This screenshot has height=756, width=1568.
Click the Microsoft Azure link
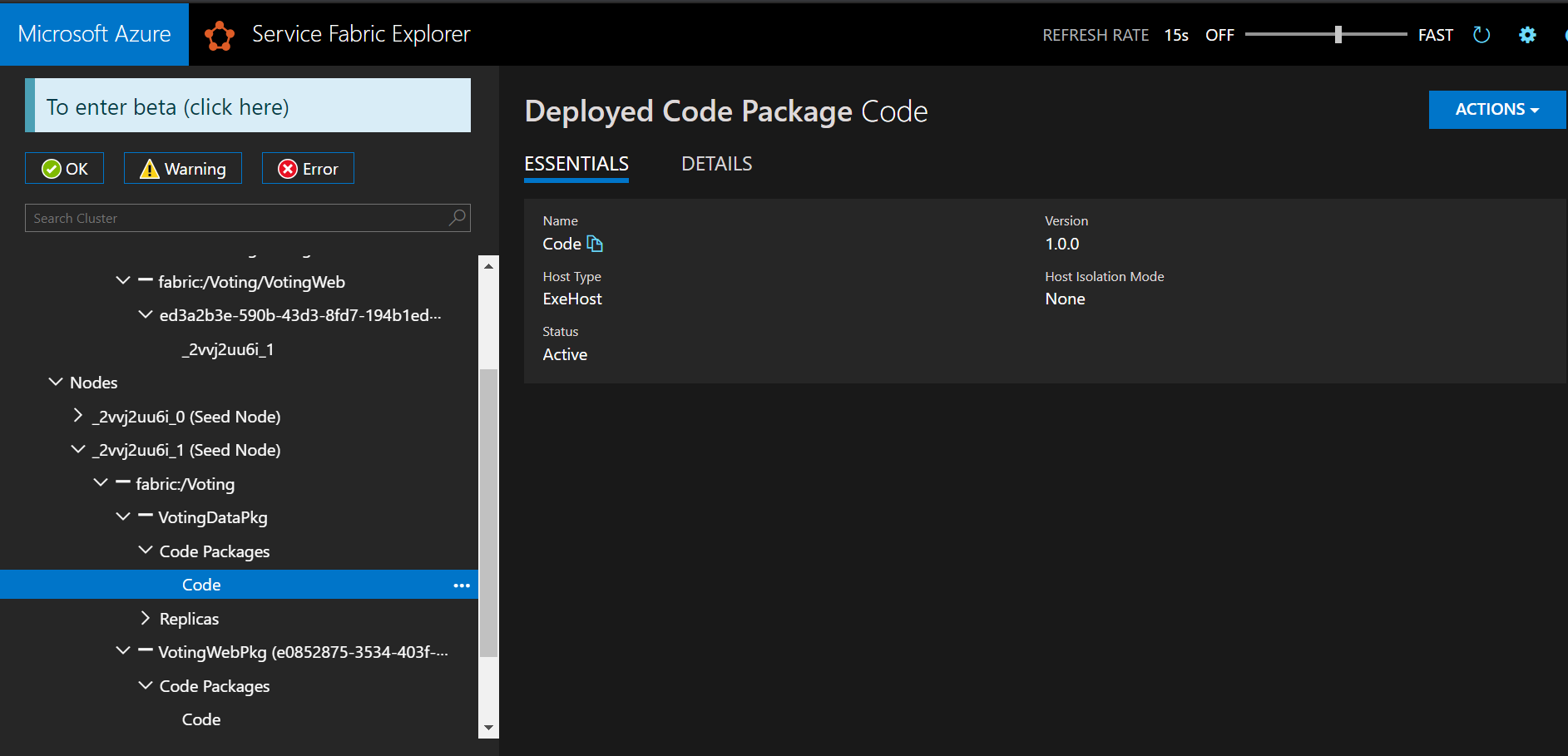coord(94,34)
